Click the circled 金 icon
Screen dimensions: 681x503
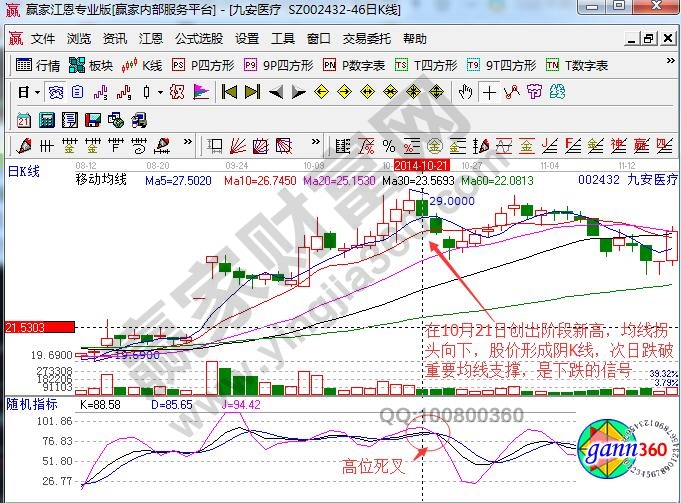435,146
